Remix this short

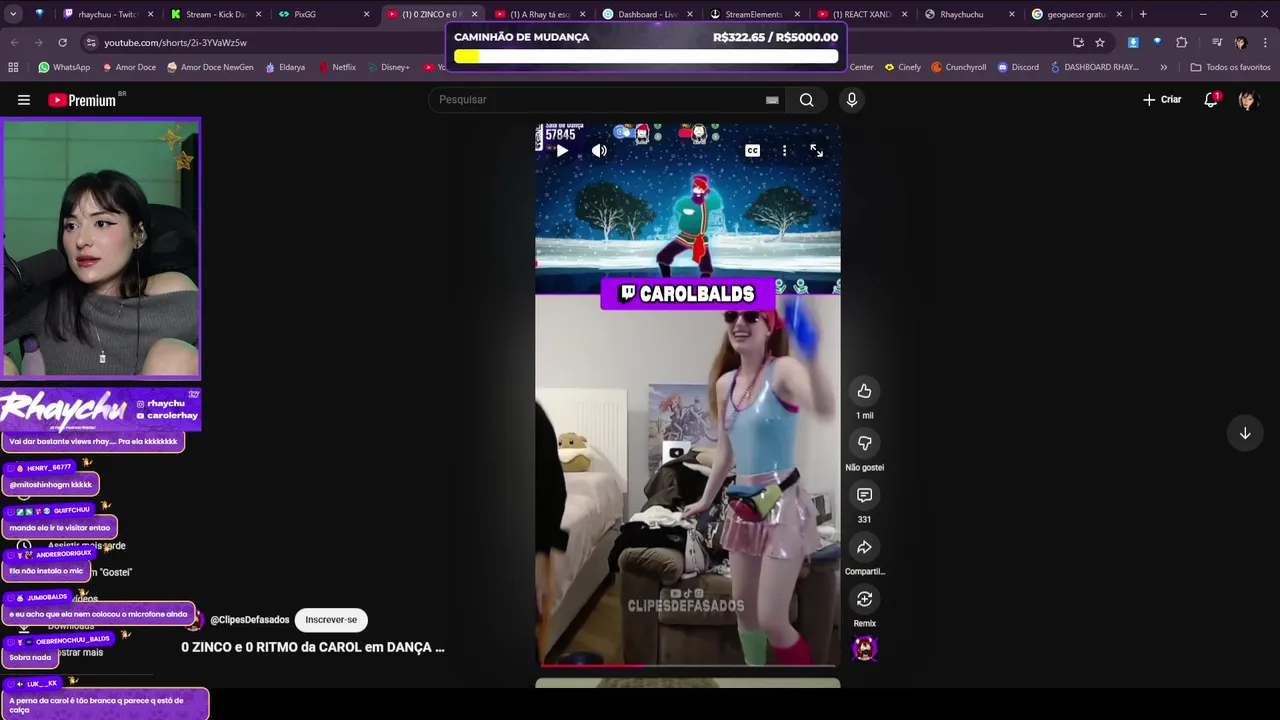click(864, 599)
